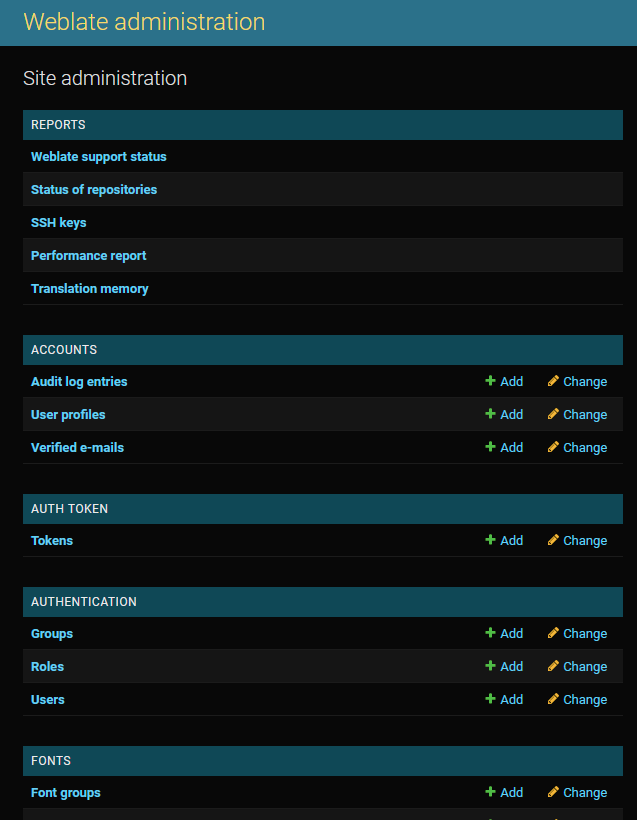Click the pencil icon to change Users
Viewport: 637px width, 820px height.
(x=552, y=699)
